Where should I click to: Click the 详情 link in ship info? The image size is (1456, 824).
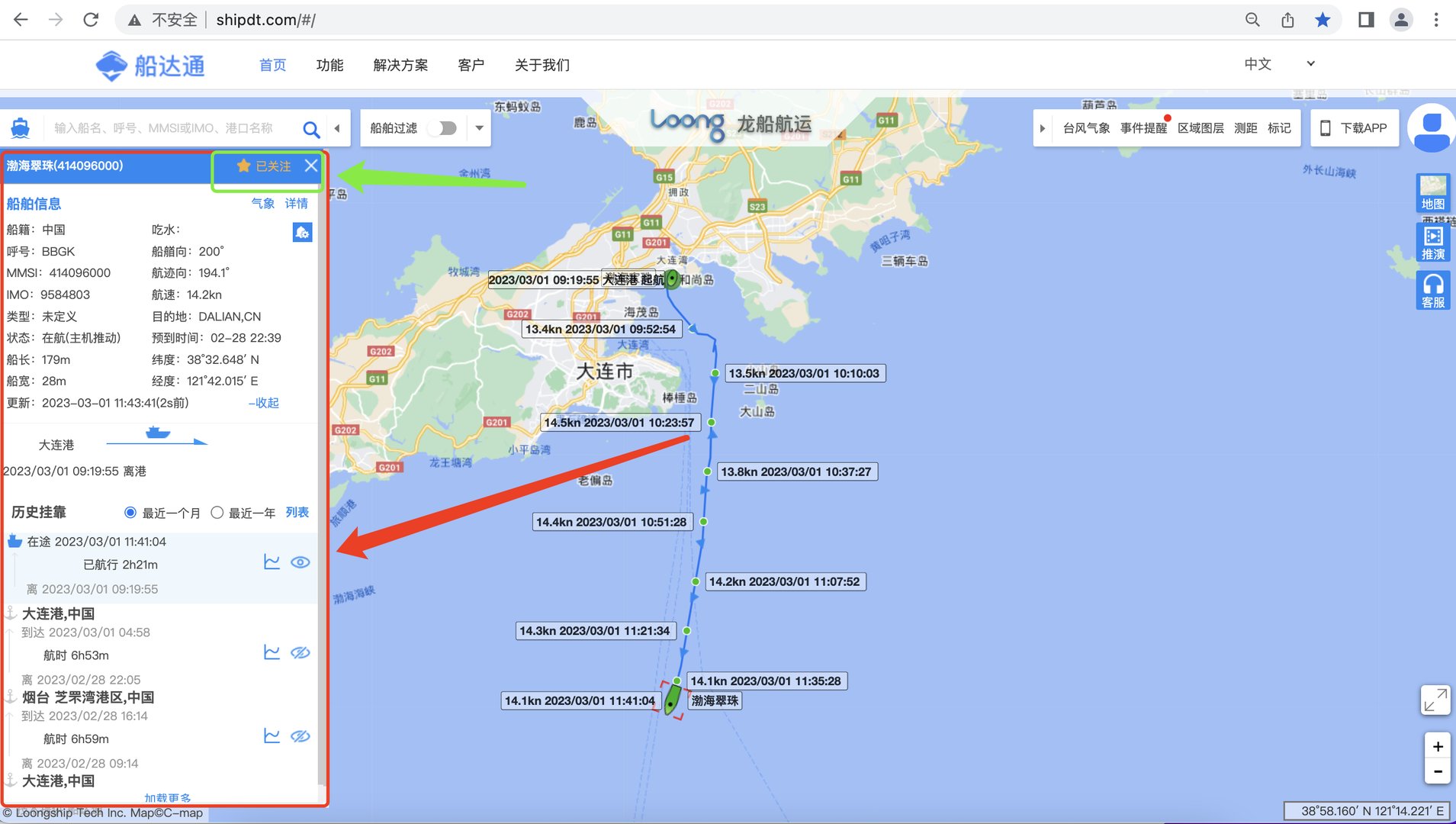(296, 204)
